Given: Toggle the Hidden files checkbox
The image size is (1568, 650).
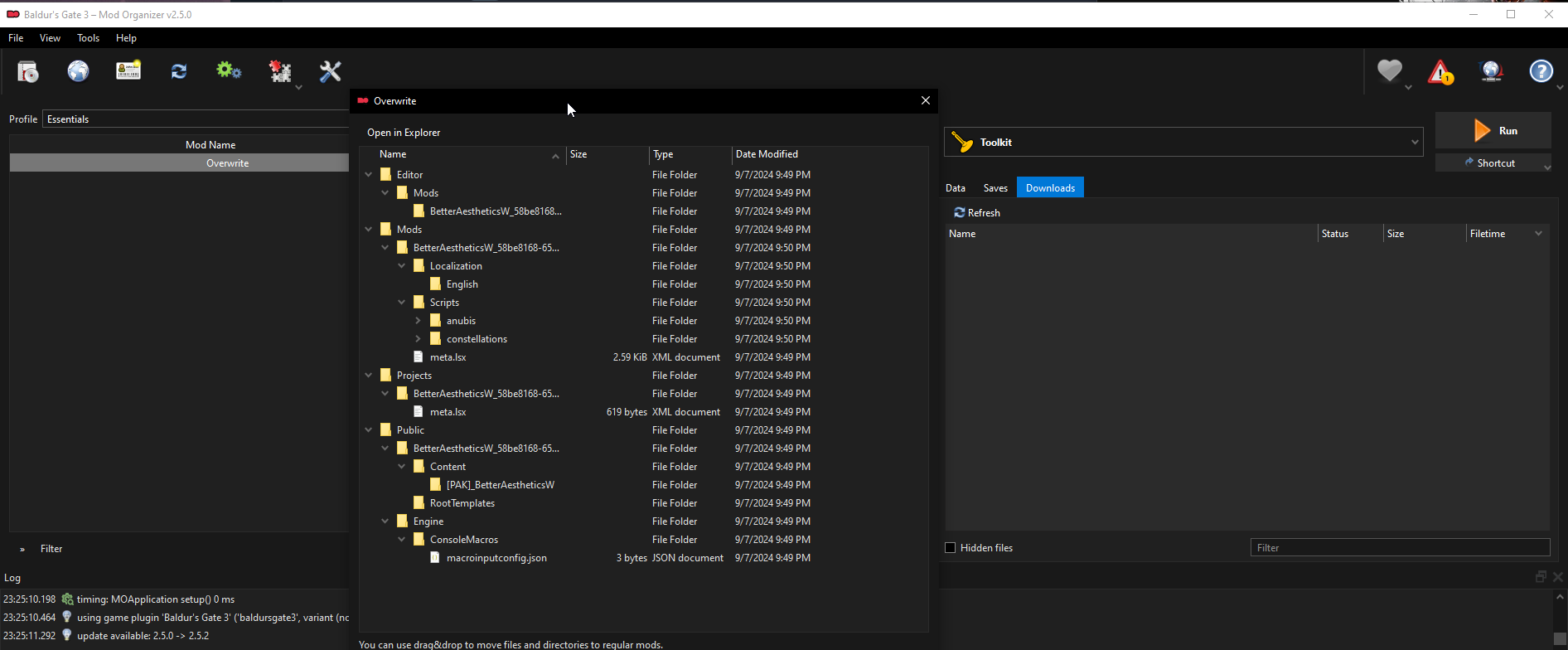Looking at the screenshot, I should click(951, 548).
